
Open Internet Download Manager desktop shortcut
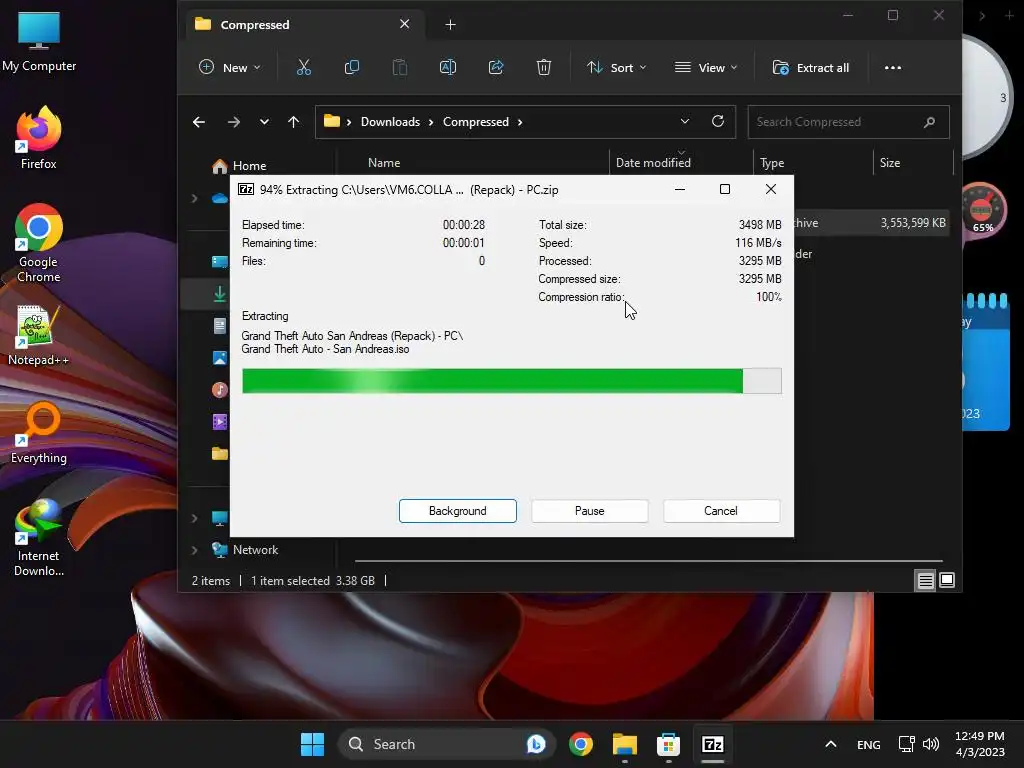pyautogui.click(x=39, y=538)
